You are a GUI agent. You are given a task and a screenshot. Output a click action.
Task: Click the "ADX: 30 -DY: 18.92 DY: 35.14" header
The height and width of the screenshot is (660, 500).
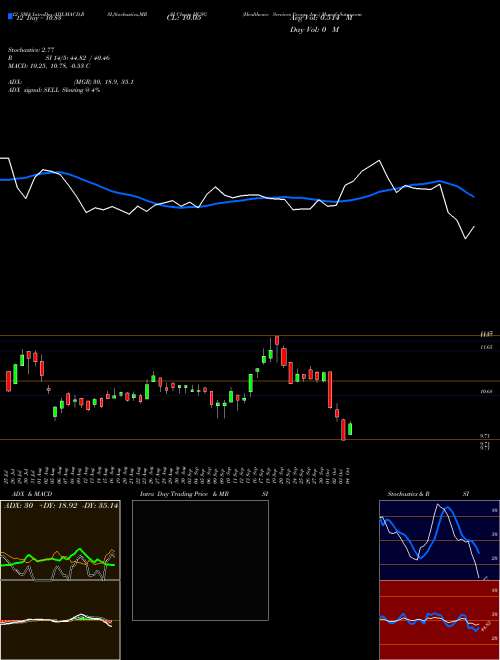61,506
